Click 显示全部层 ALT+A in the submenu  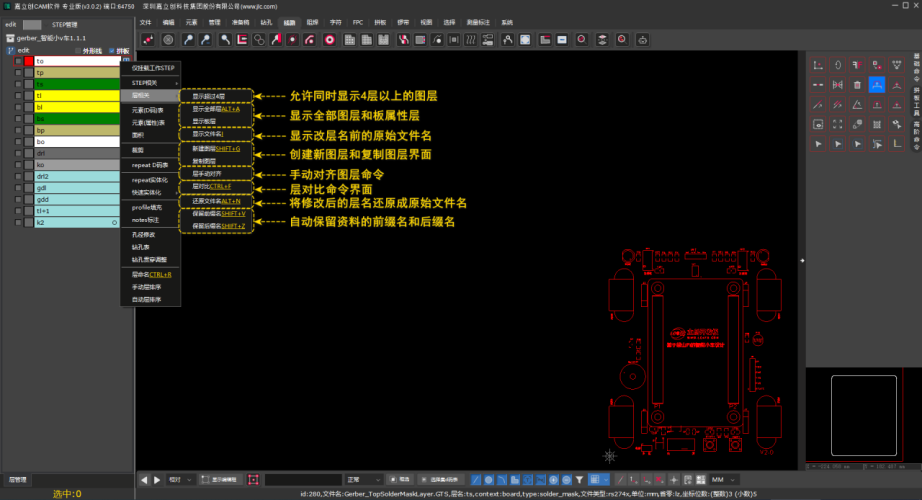216,109
